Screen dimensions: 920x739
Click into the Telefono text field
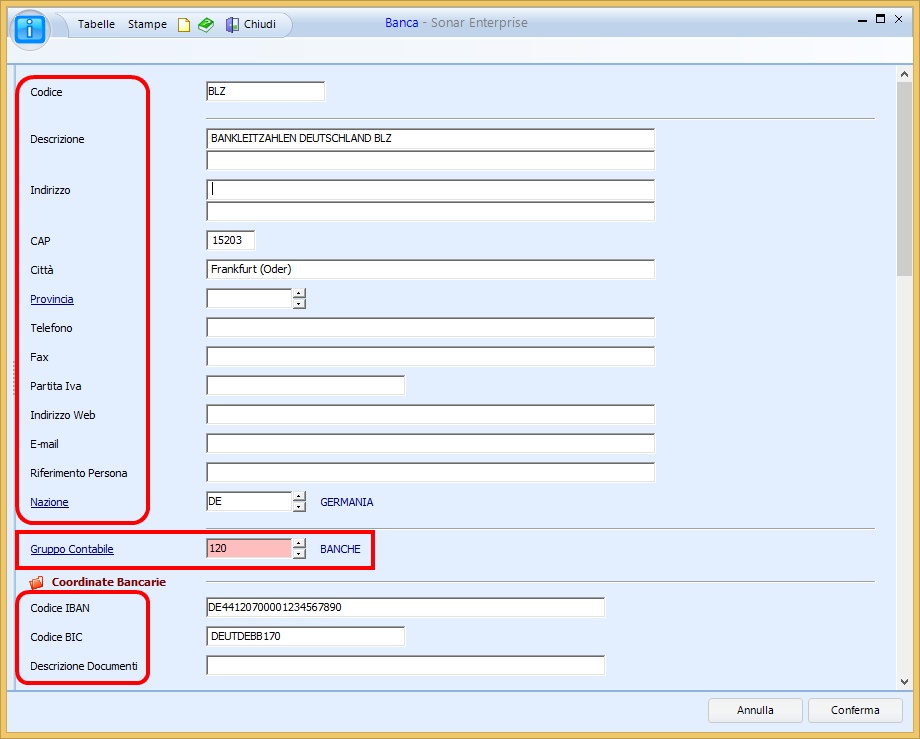pos(430,328)
